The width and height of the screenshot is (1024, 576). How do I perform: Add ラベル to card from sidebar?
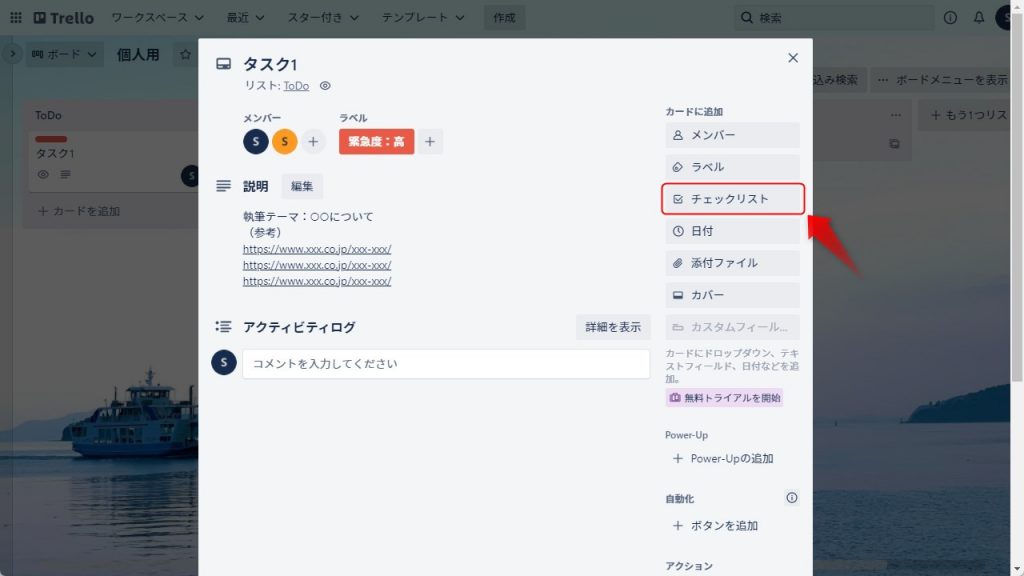click(732, 167)
